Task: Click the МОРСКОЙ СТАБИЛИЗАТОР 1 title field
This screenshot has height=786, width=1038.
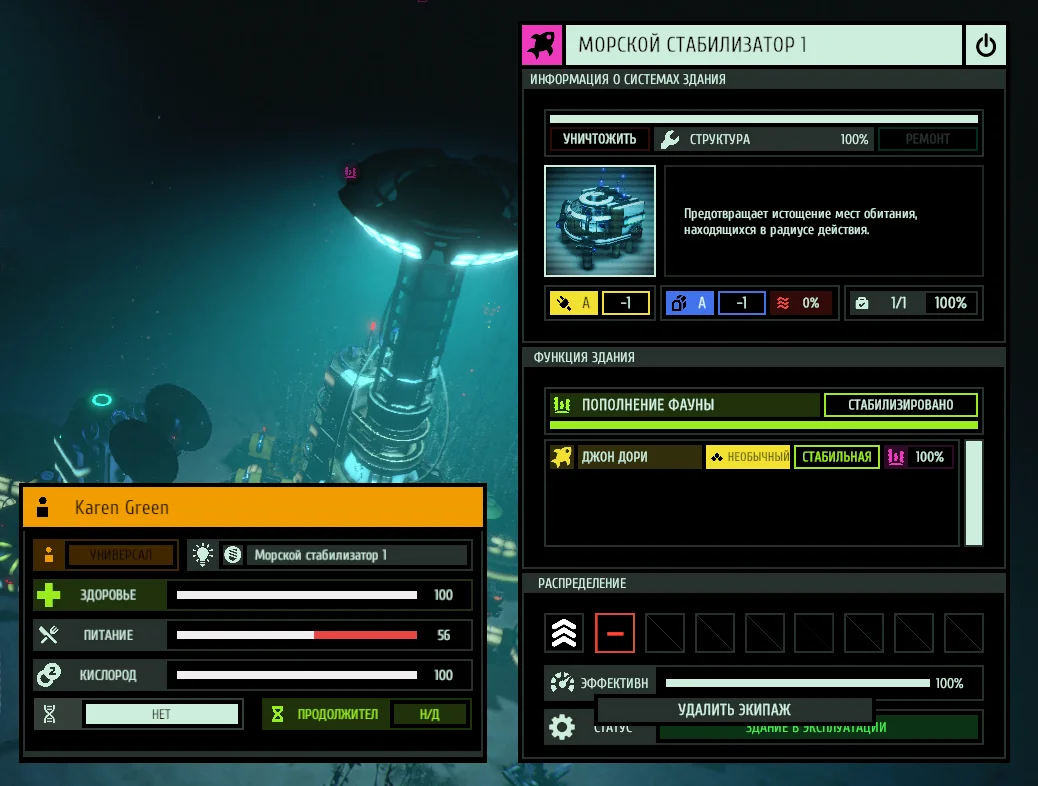Action: [764, 45]
